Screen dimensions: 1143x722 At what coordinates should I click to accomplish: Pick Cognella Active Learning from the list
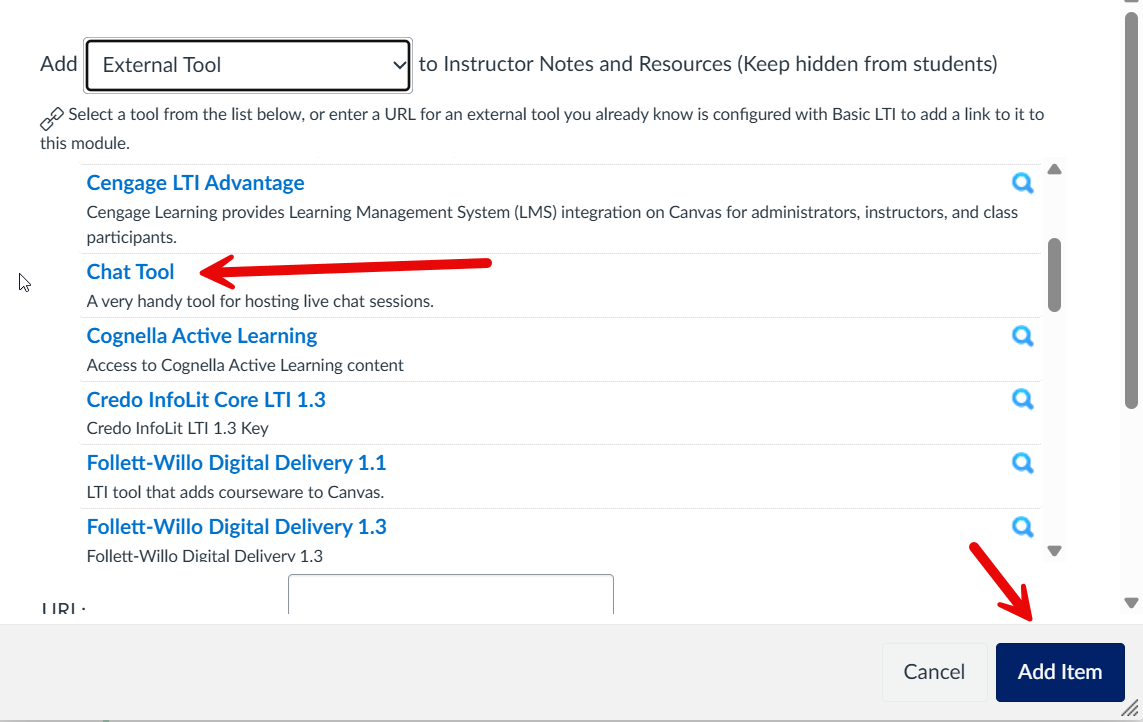pyautogui.click(x=202, y=335)
